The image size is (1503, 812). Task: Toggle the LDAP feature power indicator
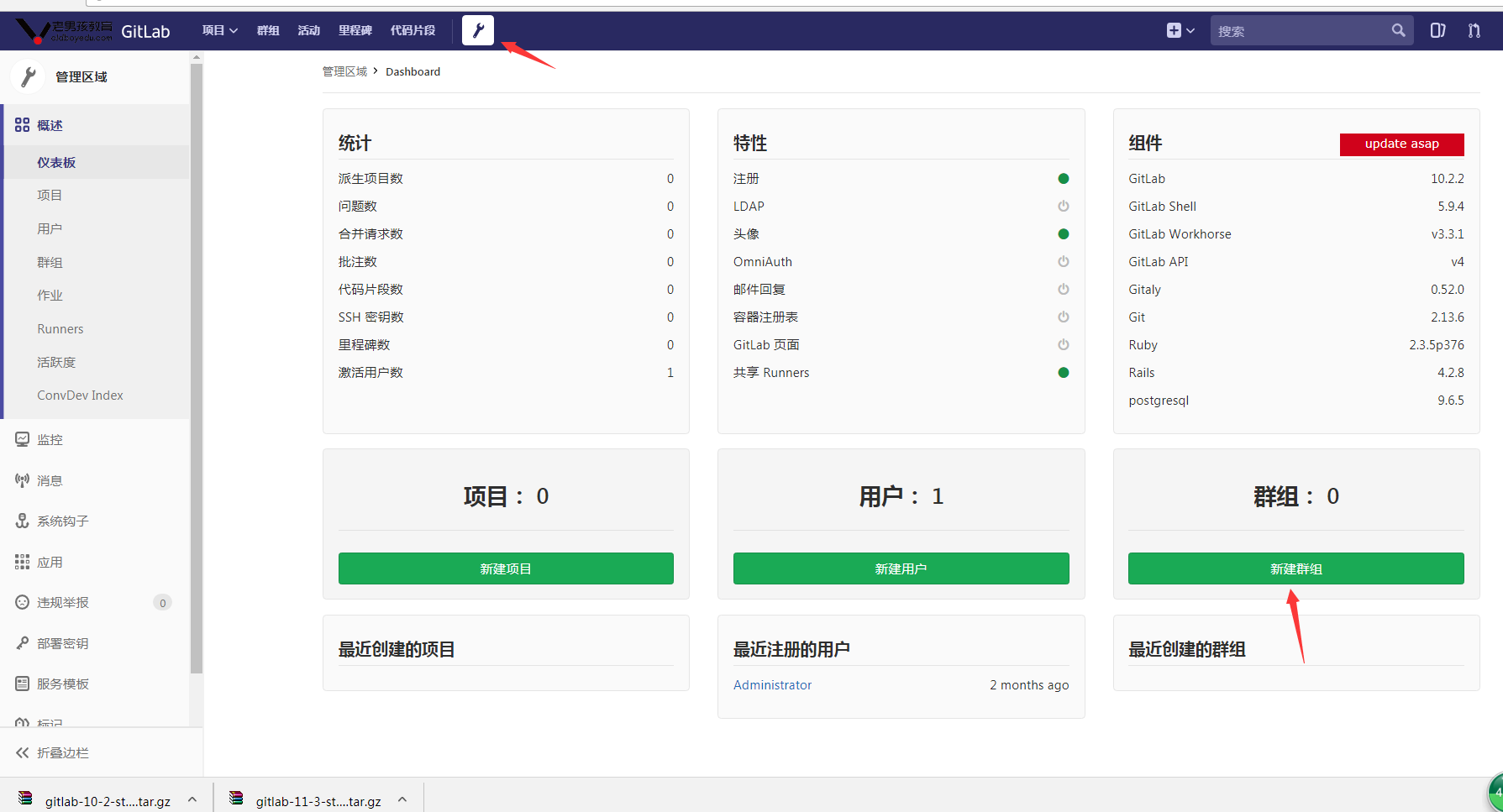[x=1063, y=206]
